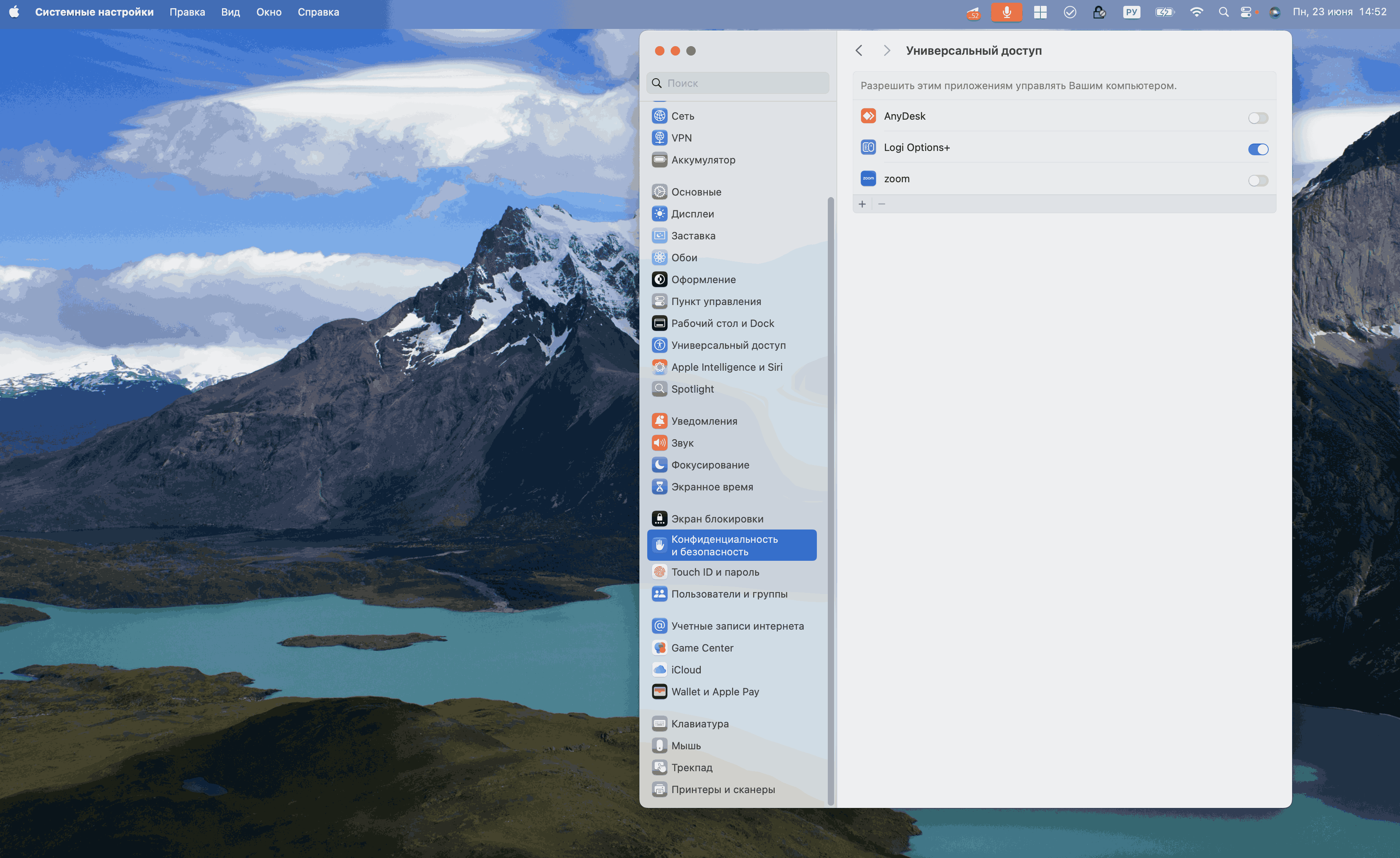
Task: Click the orange microphone menu bar icon
Action: point(1006,12)
